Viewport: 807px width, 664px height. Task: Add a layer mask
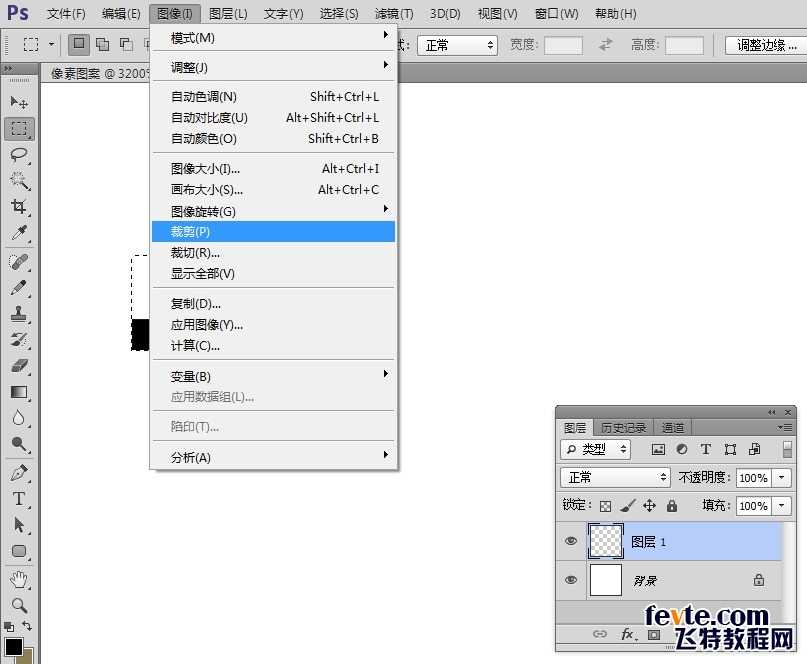653,635
